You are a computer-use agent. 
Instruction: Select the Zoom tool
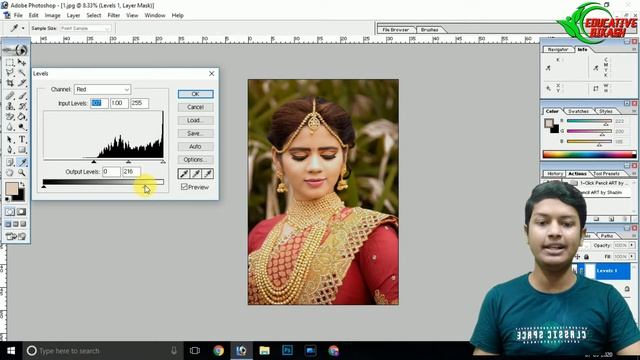(x=22, y=173)
